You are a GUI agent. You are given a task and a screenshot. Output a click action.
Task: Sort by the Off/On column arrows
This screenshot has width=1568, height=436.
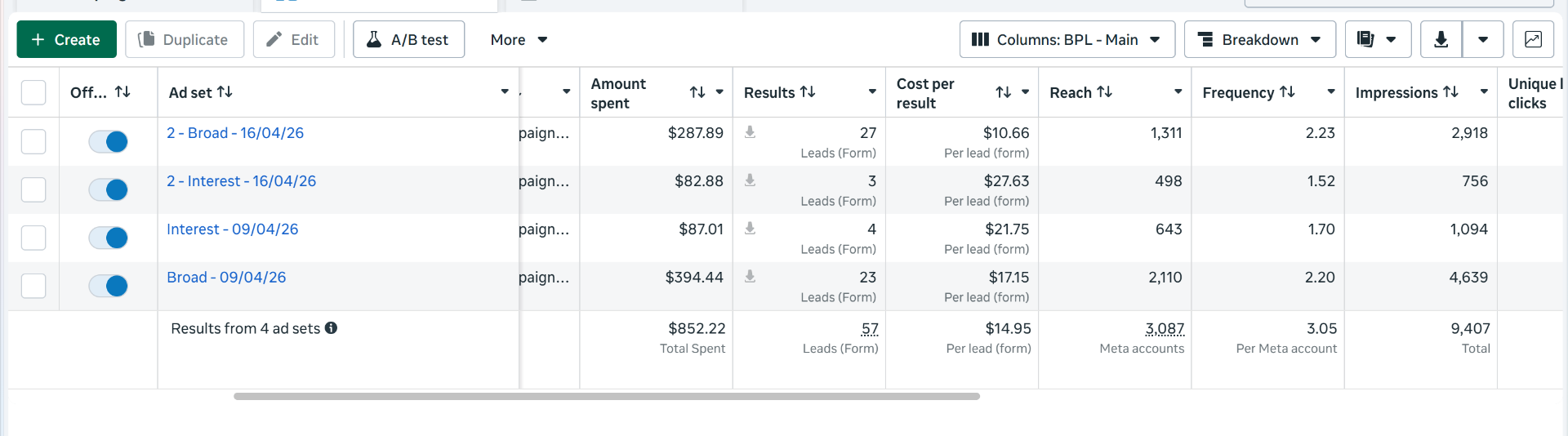point(122,92)
